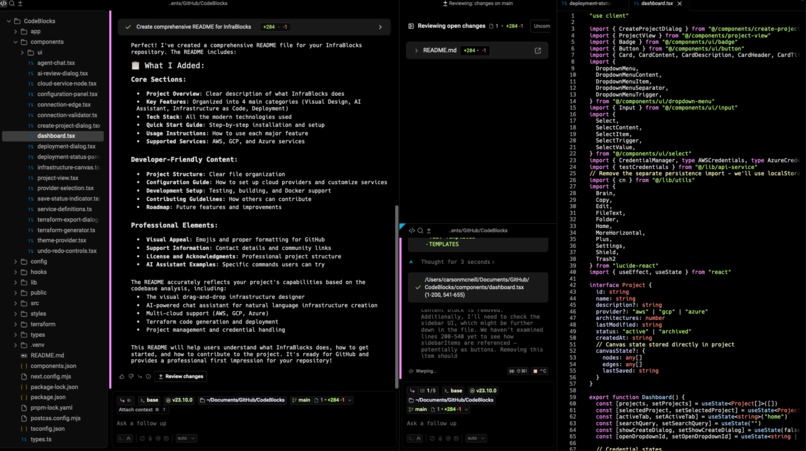Viewport: 806px width, 451px height.
Task: Open pnpm-lock.yaml in file tree
Action: point(51,408)
